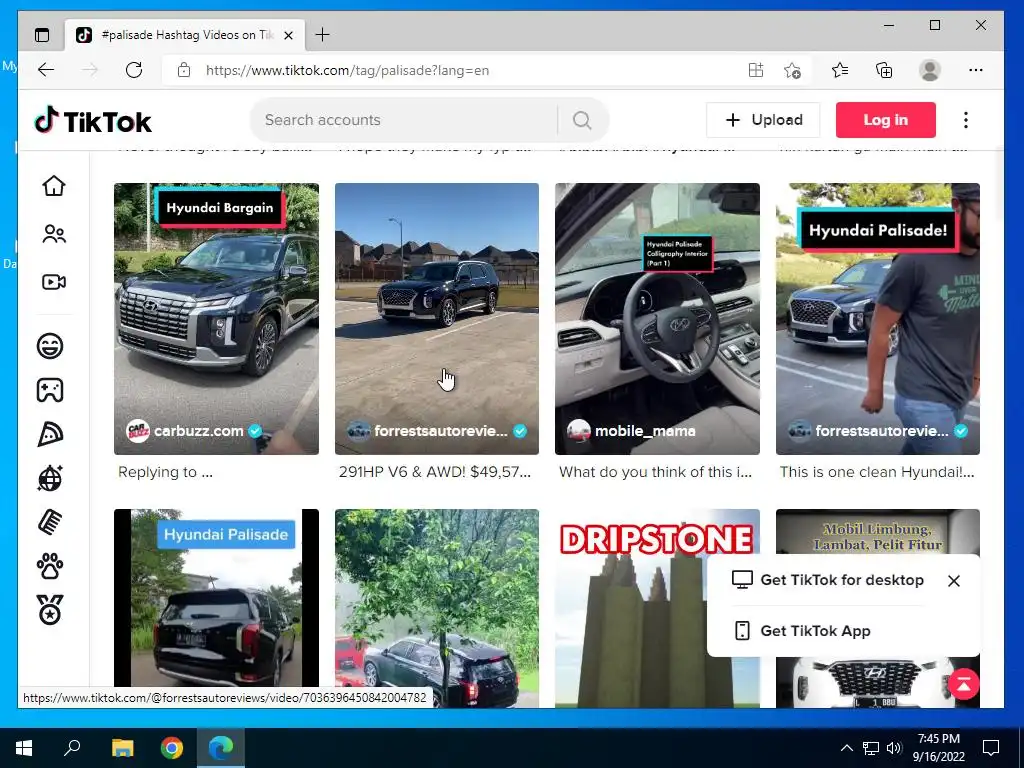Select the Sports medal icon
Viewport: 1024px width, 768px height.
(50, 610)
